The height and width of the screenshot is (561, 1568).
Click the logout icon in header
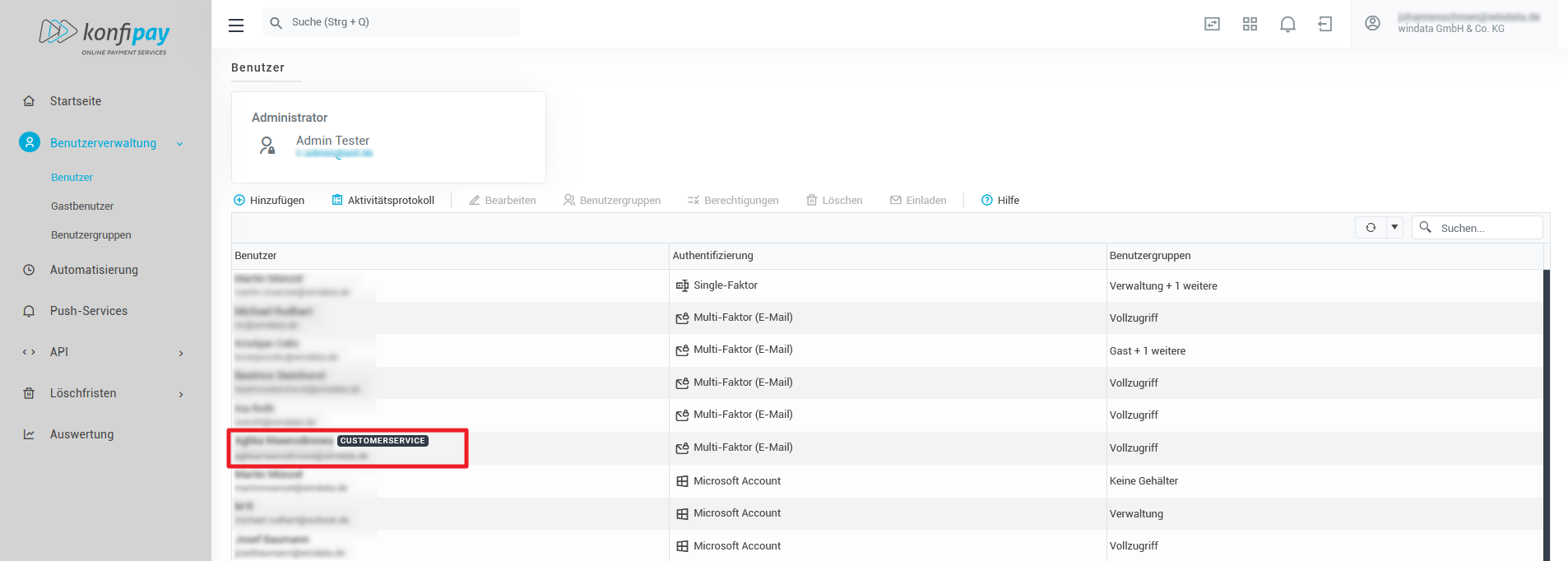coord(1325,24)
